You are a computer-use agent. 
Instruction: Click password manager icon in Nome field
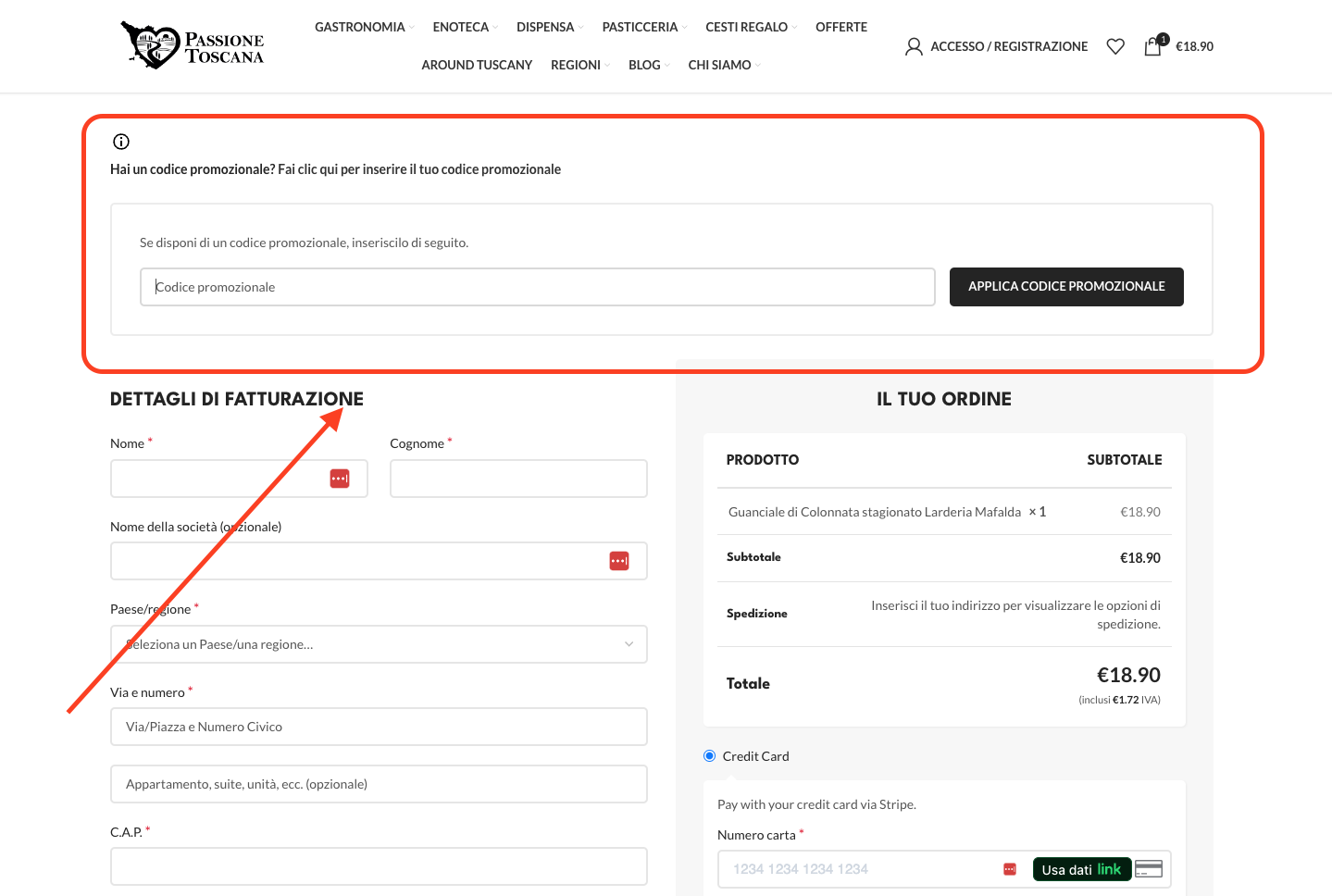pos(340,479)
